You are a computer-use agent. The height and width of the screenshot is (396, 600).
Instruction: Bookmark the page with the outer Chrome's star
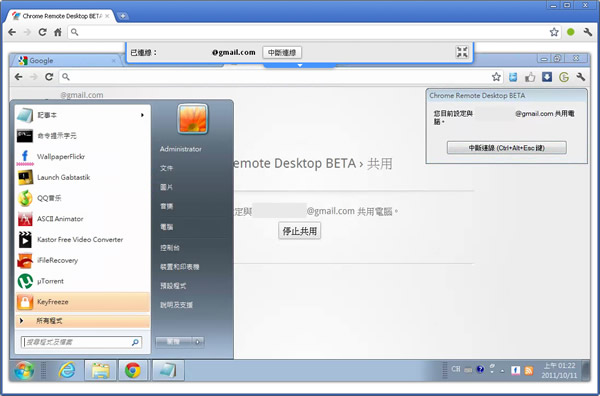[x=554, y=33]
